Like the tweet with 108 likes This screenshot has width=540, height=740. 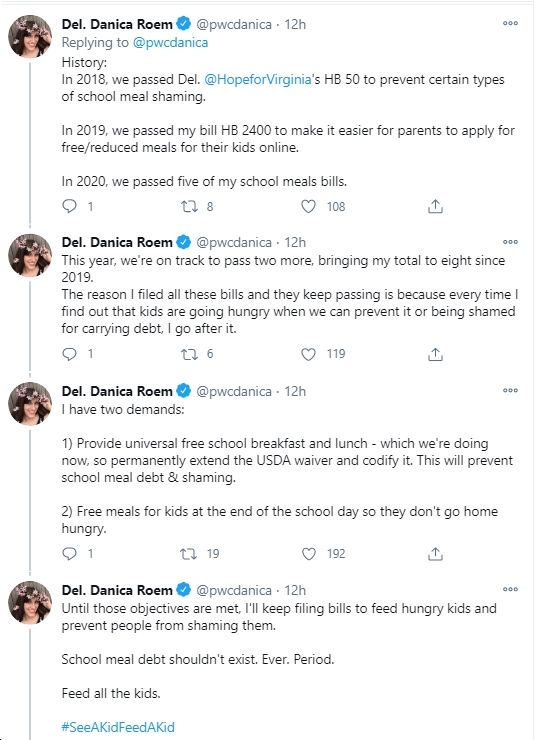tap(308, 206)
